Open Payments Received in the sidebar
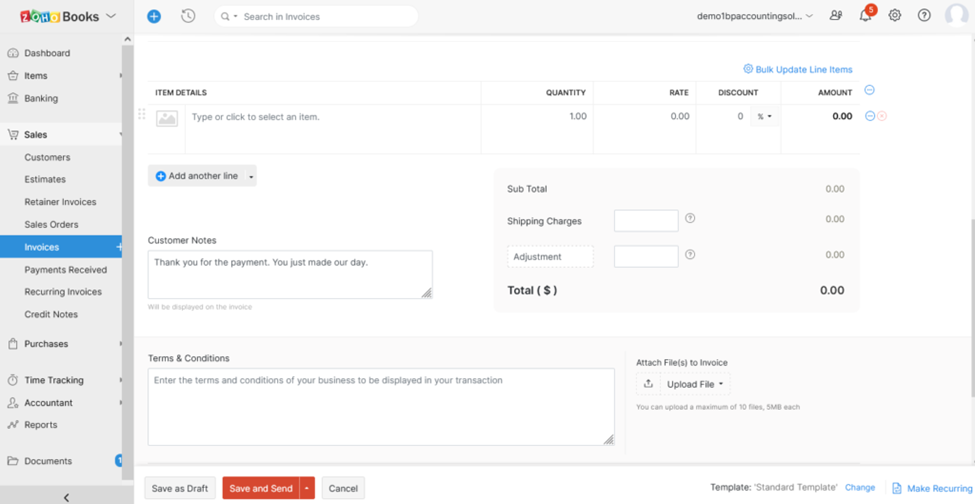 point(66,270)
